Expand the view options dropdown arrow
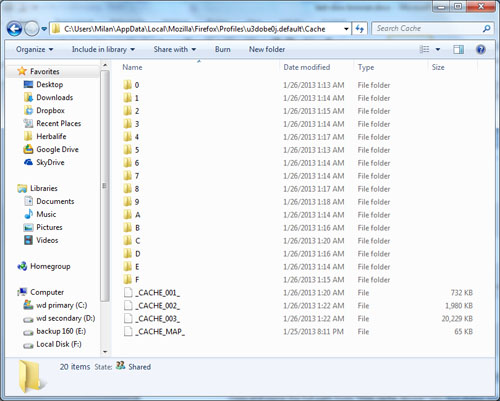500x401 pixels. pos(438,49)
